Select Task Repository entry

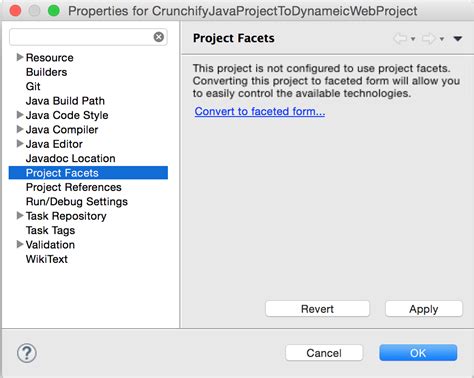pyautogui.click(x=66, y=216)
